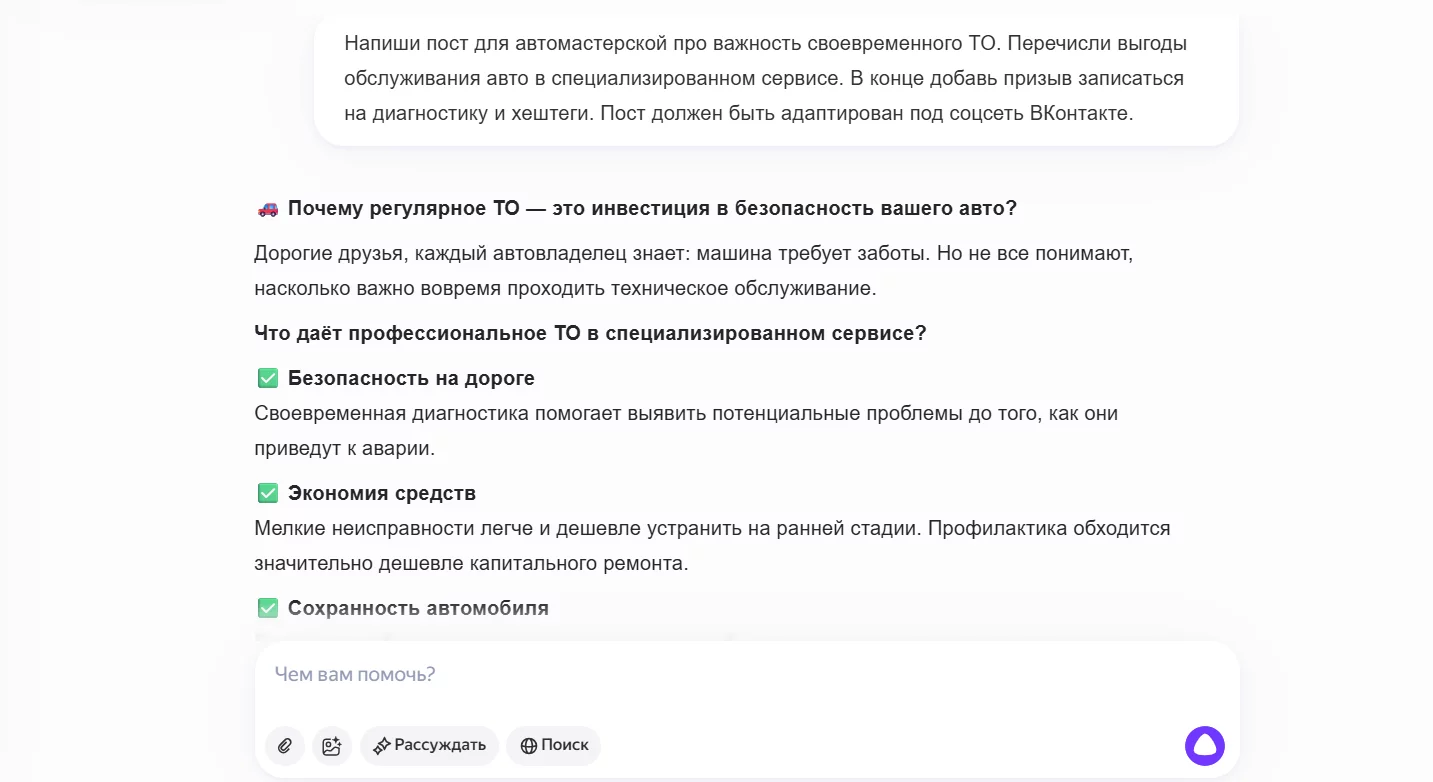Image resolution: width=1433 pixels, height=782 pixels.
Task: Click the paragraph starting "Дорогие друзья"
Action: click(693, 271)
